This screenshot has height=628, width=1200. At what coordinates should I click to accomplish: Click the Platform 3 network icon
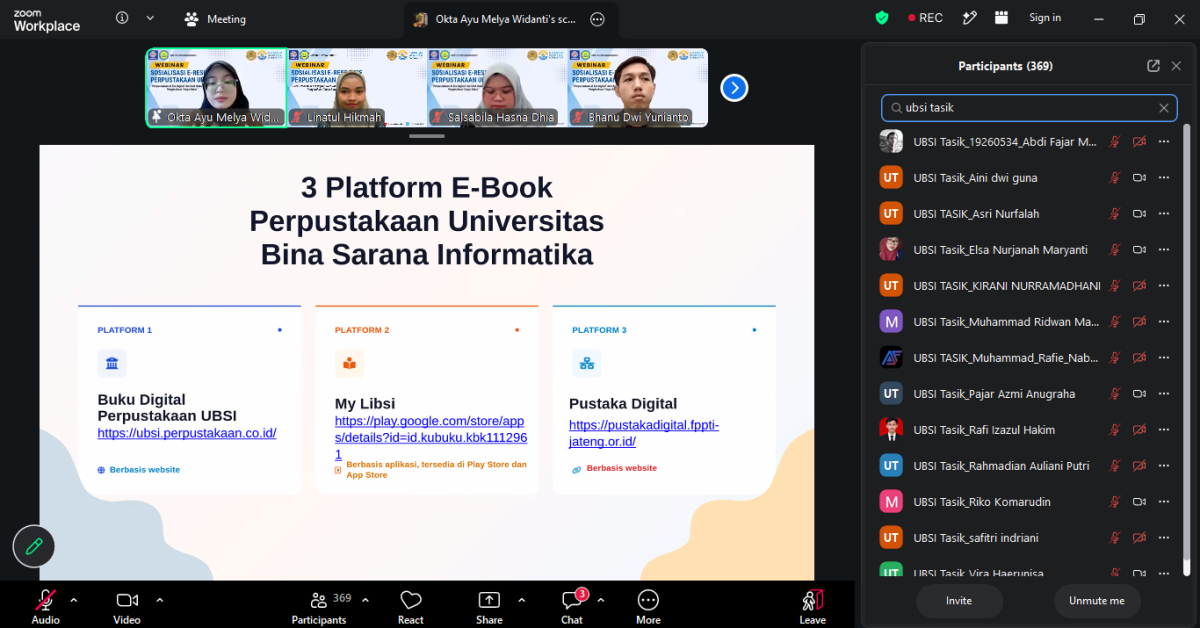[586, 364]
